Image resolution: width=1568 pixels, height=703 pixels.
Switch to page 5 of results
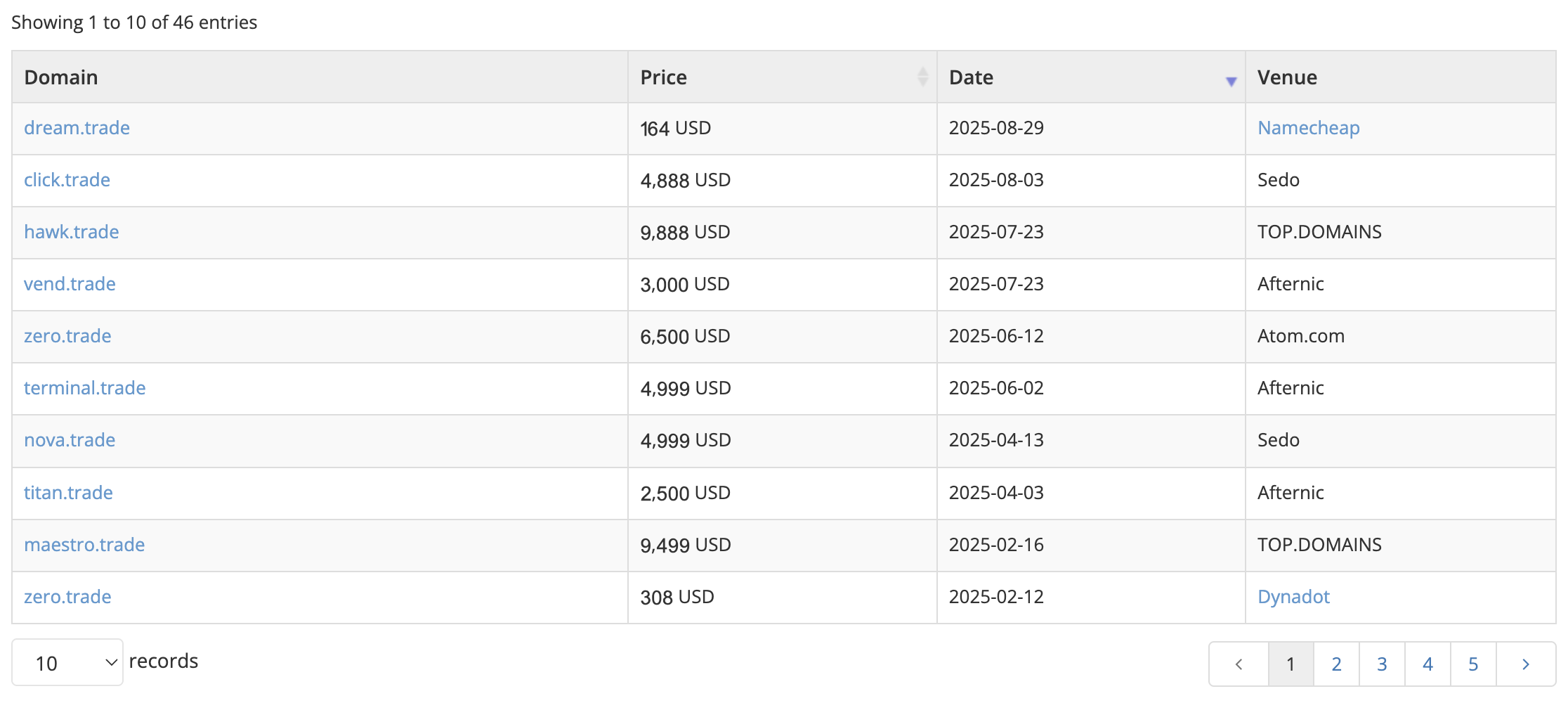tap(1473, 664)
